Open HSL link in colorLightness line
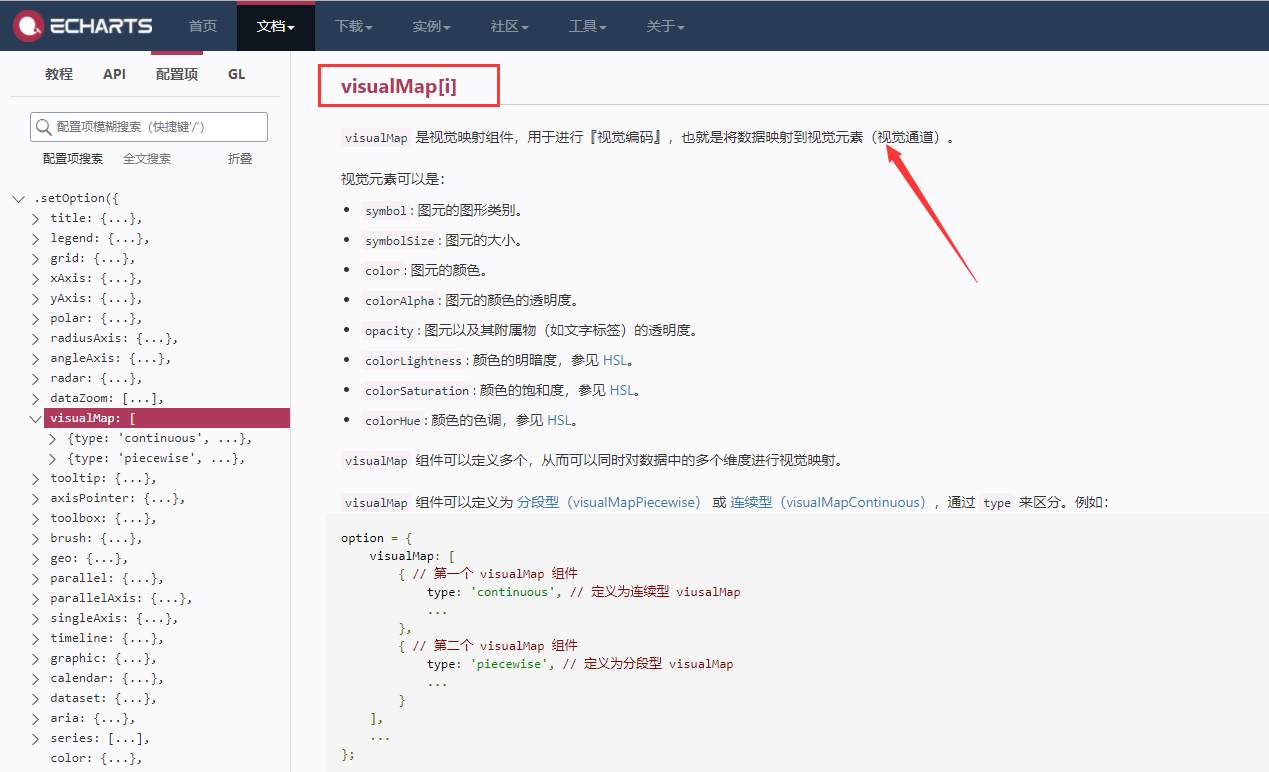This screenshot has height=772, width=1269. (615, 360)
